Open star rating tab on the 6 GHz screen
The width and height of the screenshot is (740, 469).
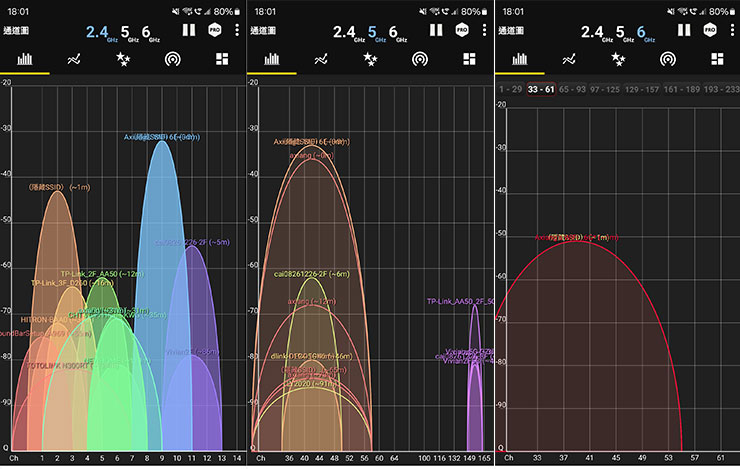[618, 59]
